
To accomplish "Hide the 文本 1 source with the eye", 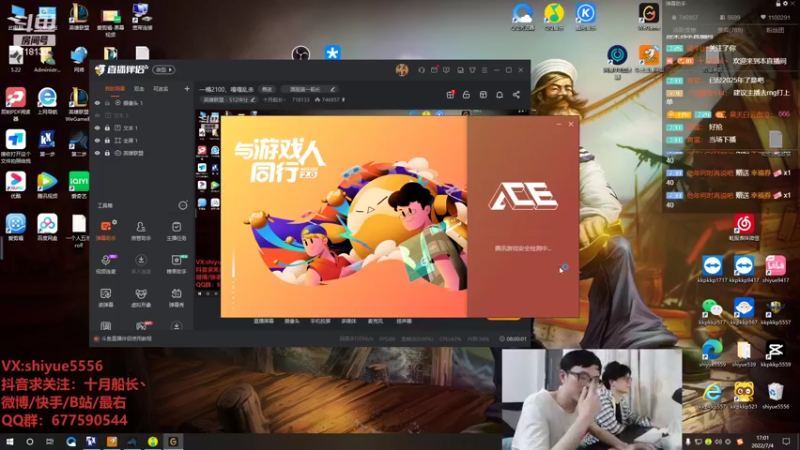I will coord(97,128).
